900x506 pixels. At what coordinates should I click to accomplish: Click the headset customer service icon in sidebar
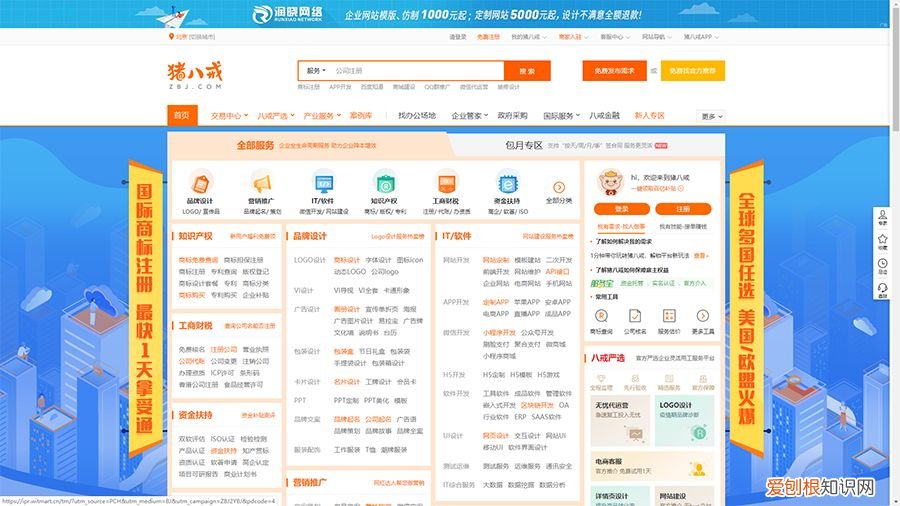coord(882,288)
